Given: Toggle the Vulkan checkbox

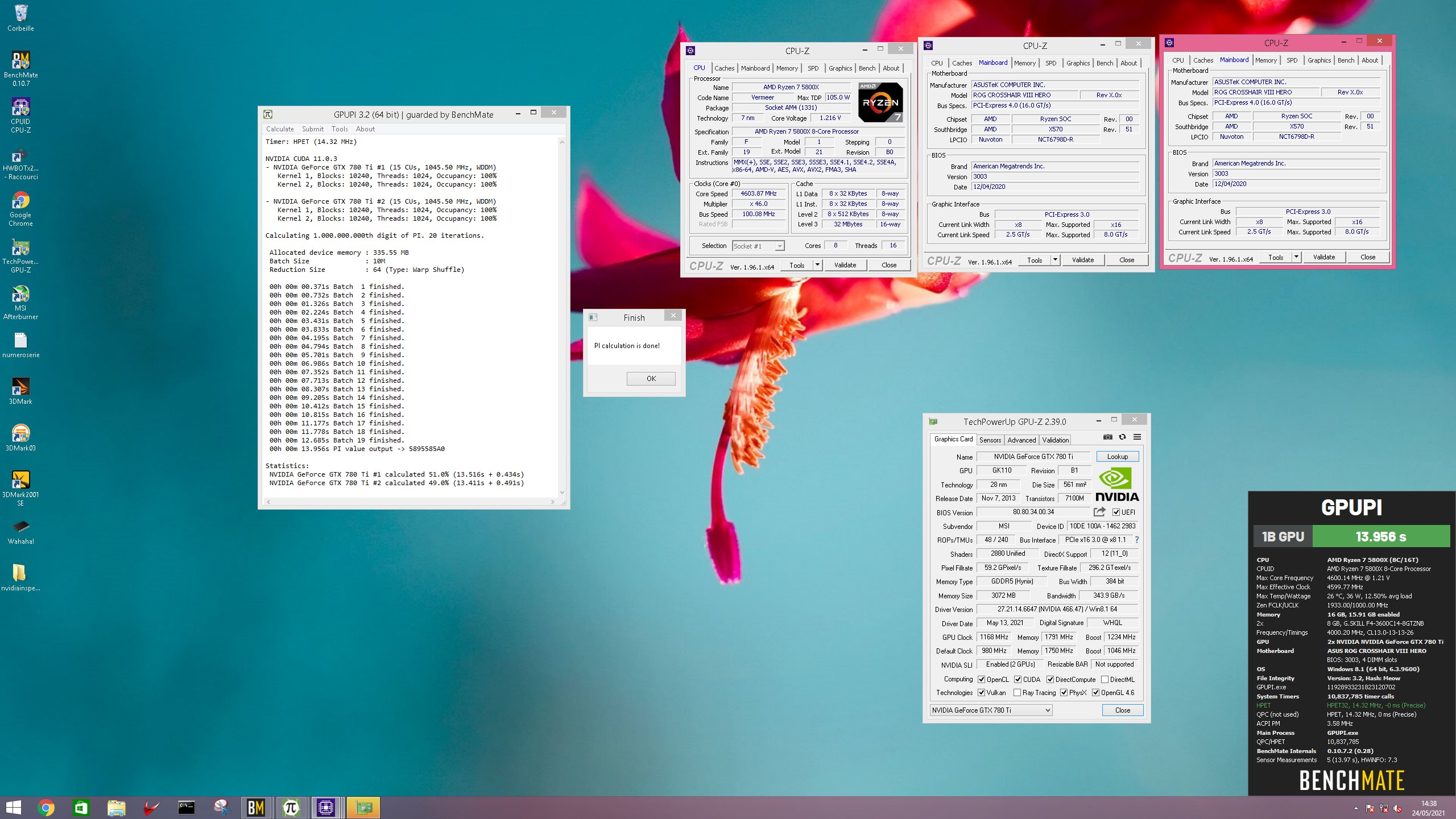Looking at the screenshot, I should 981,693.
